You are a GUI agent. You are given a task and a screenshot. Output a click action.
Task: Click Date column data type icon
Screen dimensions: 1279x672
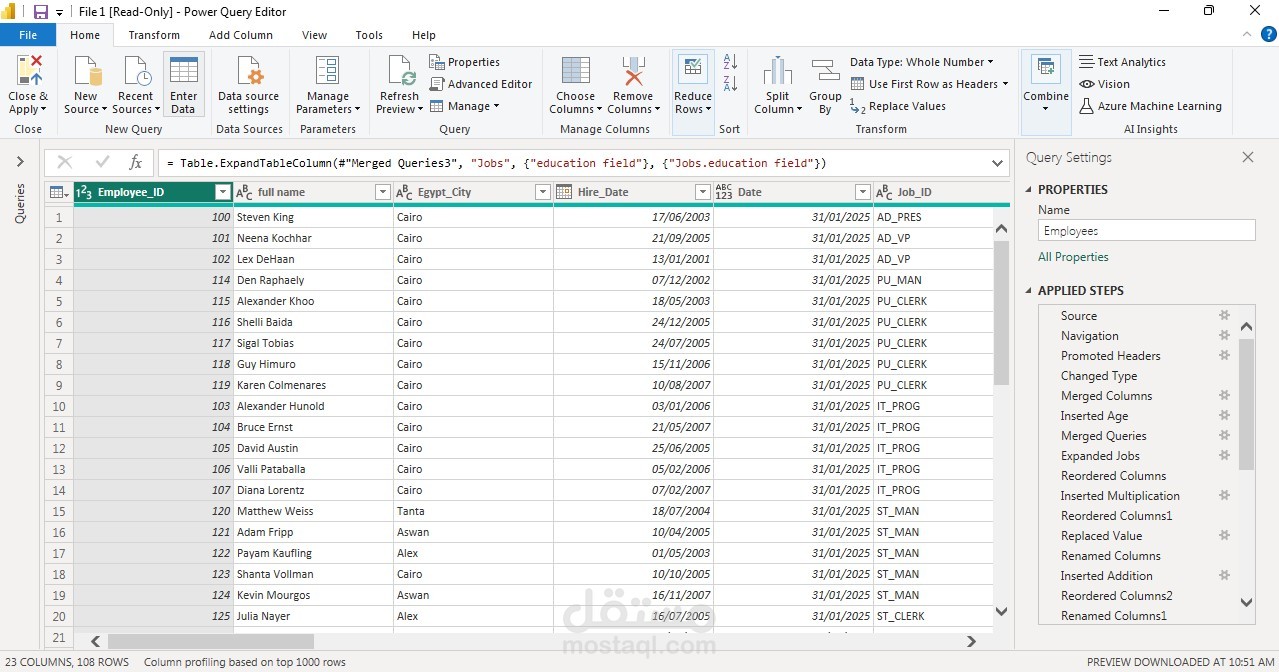(x=724, y=192)
